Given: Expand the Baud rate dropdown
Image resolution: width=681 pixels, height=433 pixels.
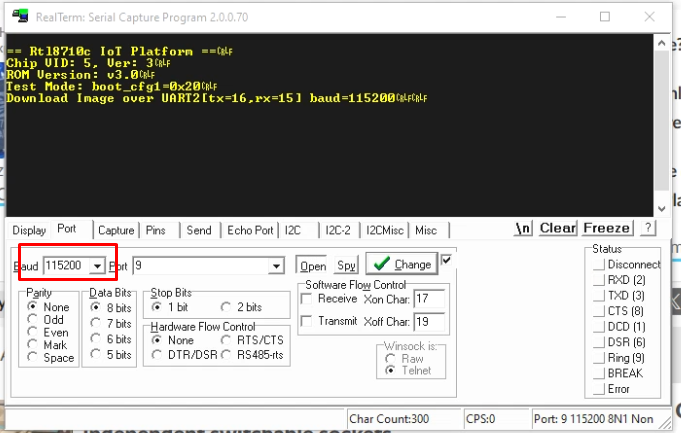Looking at the screenshot, I should tap(98, 266).
